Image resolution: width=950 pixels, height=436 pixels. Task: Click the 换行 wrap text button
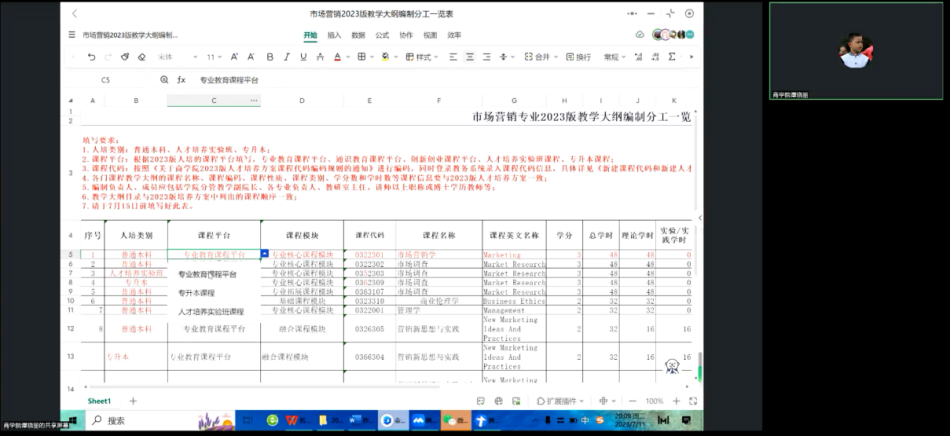580,57
